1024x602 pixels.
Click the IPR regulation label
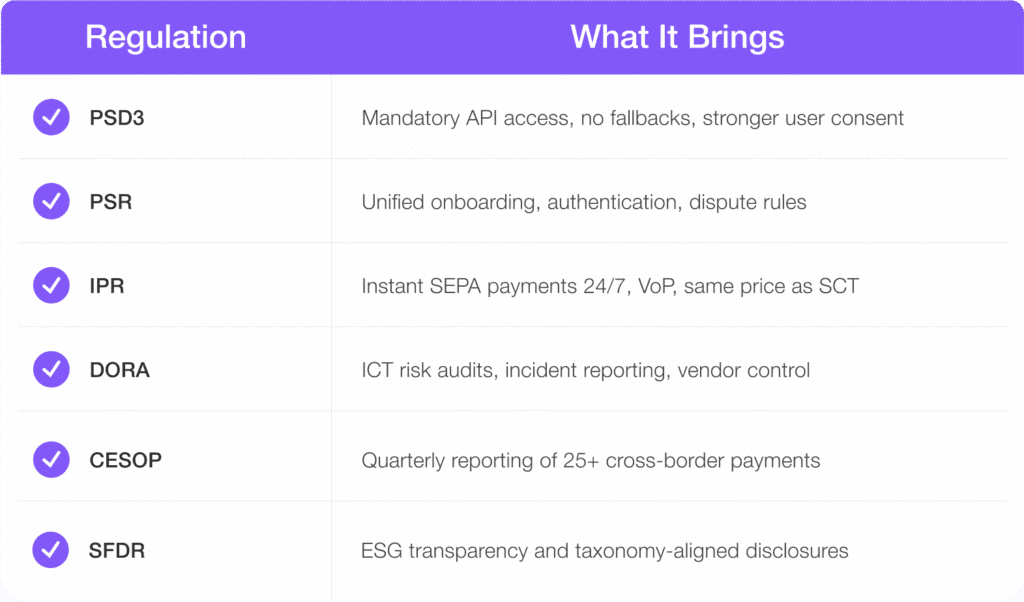tap(107, 286)
